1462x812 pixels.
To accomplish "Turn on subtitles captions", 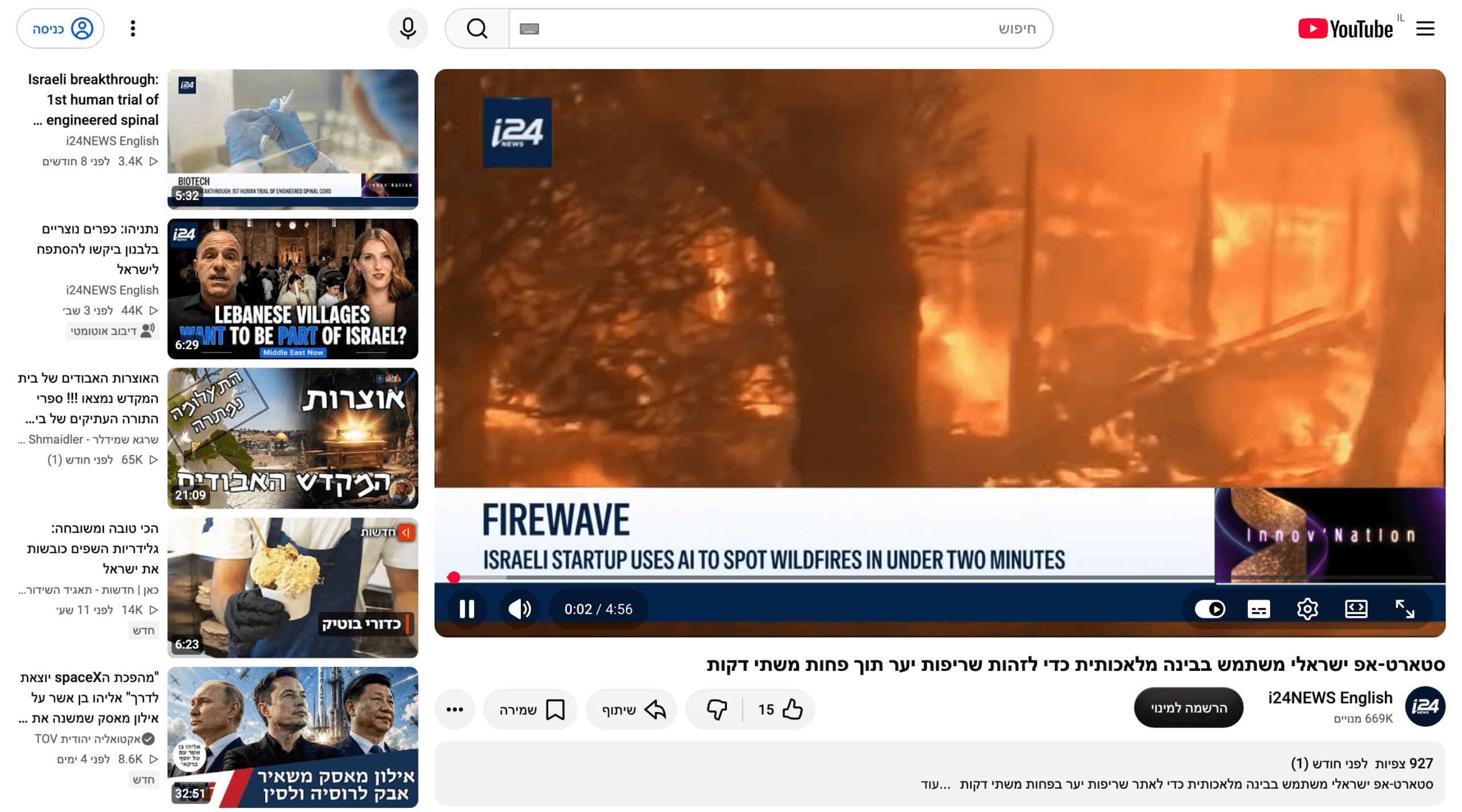I will pyautogui.click(x=1258, y=609).
